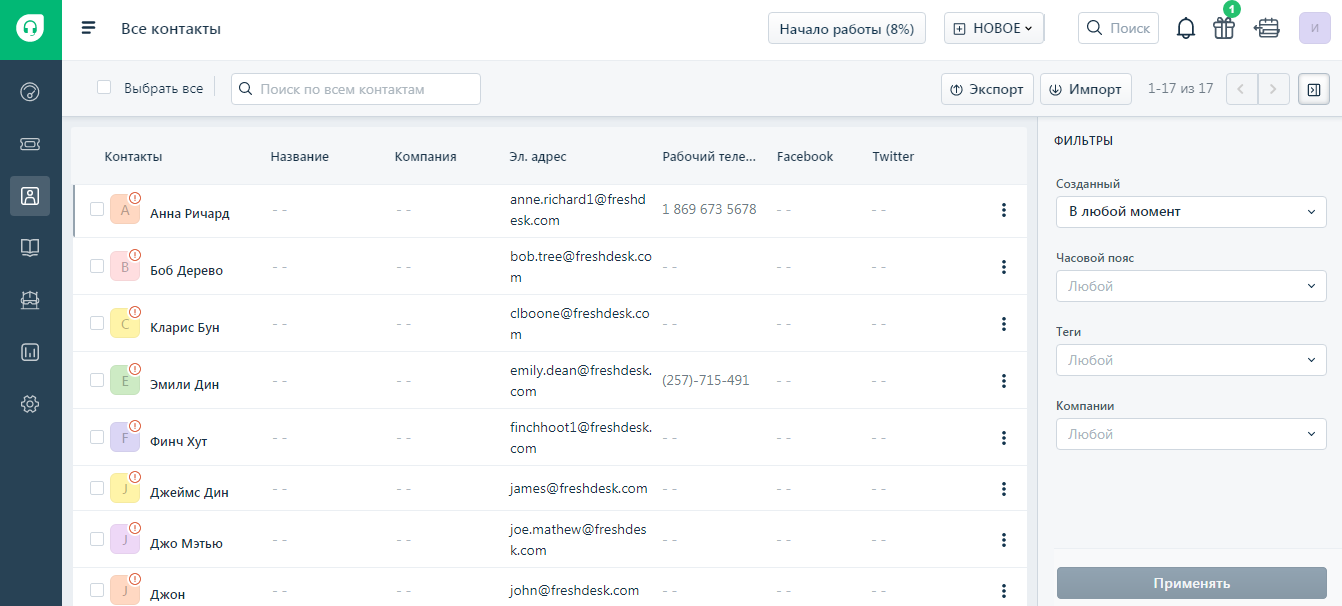Click the Импорт button
Viewport: 1342px width, 606px height.
(1086, 89)
